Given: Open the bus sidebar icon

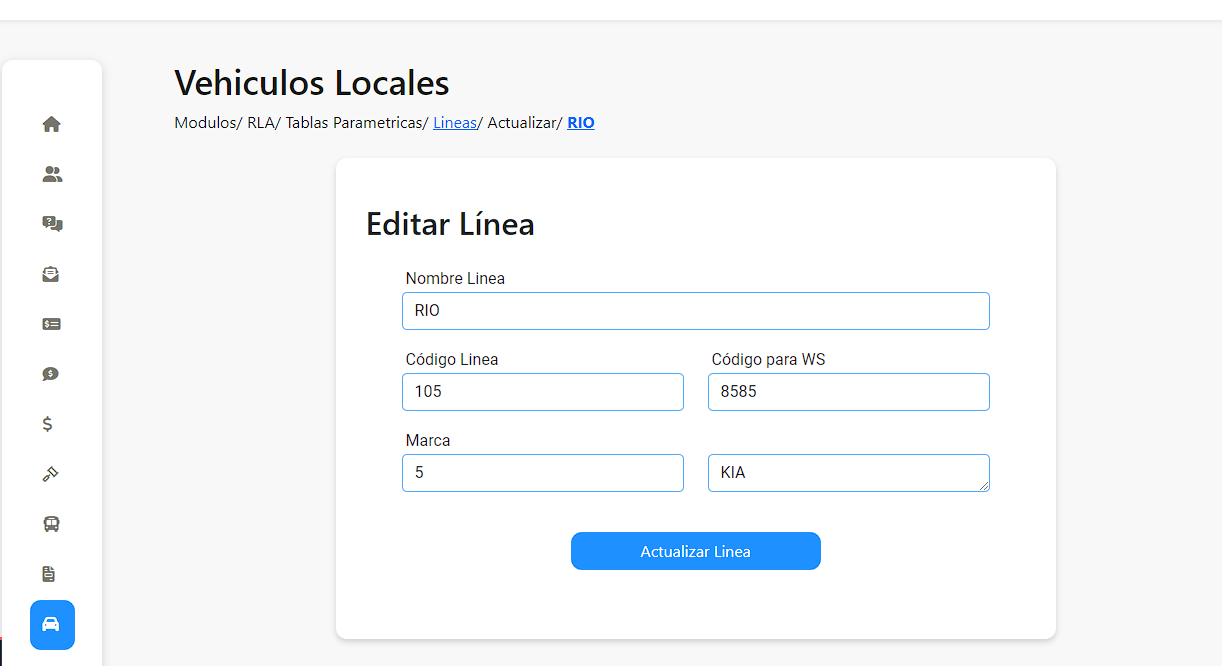Looking at the screenshot, I should (51, 524).
